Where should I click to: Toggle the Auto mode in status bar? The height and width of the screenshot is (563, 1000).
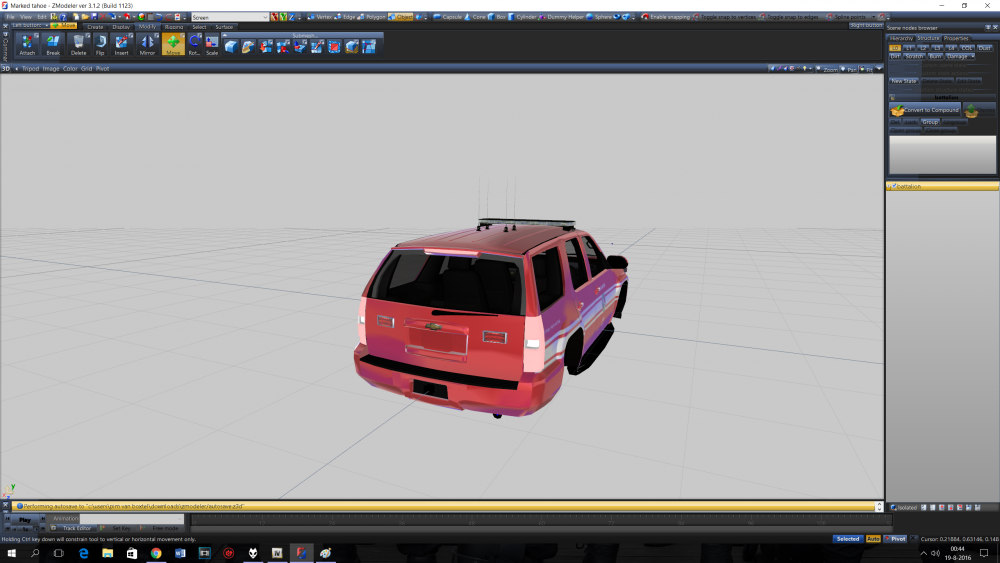pyautogui.click(x=873, y=539)
